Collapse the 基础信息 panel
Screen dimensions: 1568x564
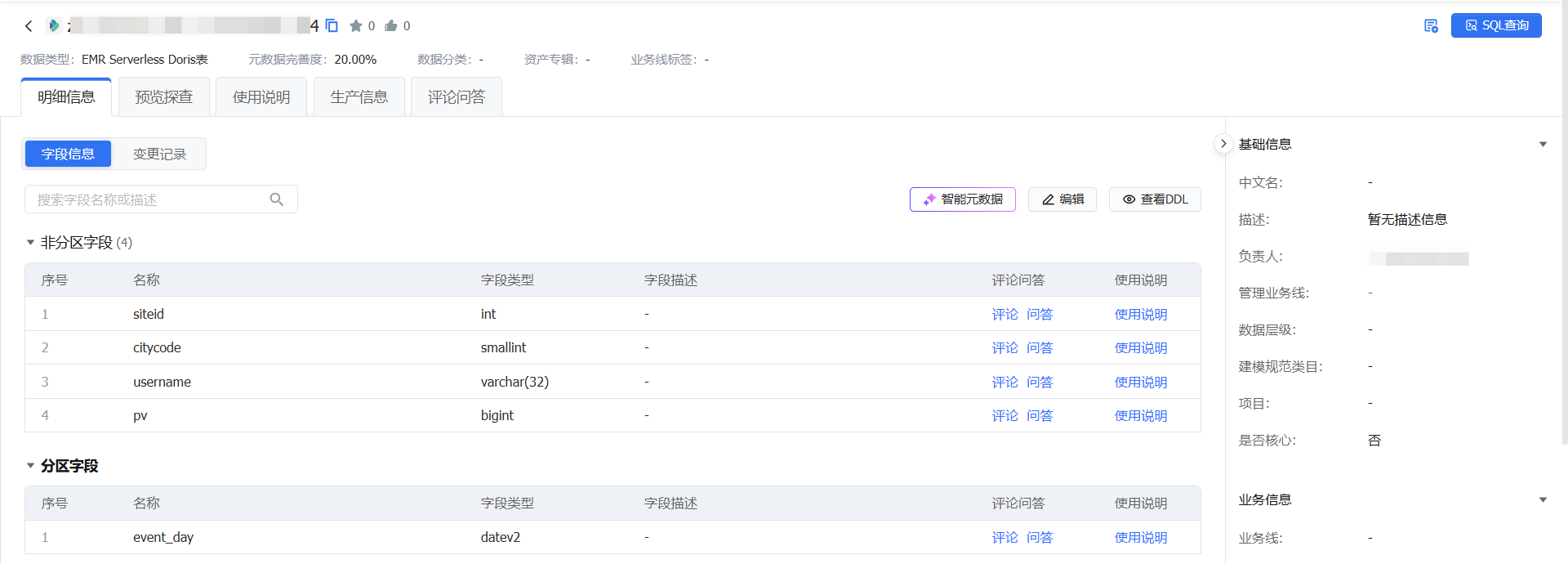click(x=1543, y=144)
